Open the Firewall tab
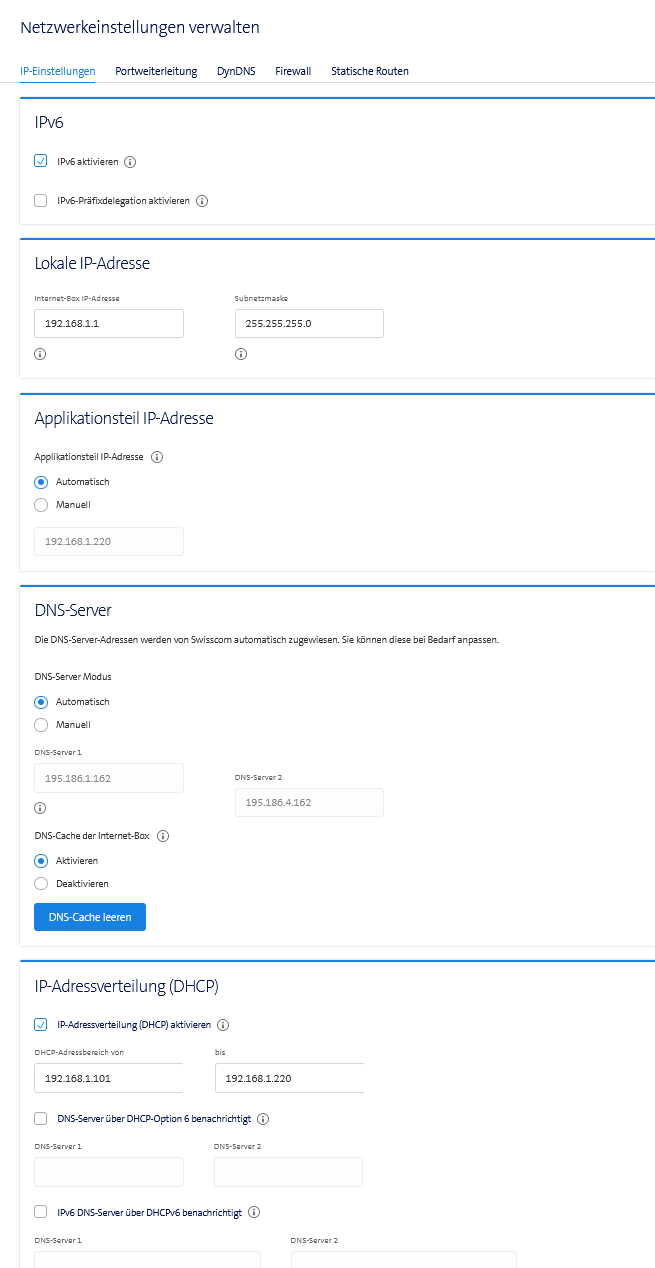Viewport: 655px width, 1268px height. coord(293,71)
